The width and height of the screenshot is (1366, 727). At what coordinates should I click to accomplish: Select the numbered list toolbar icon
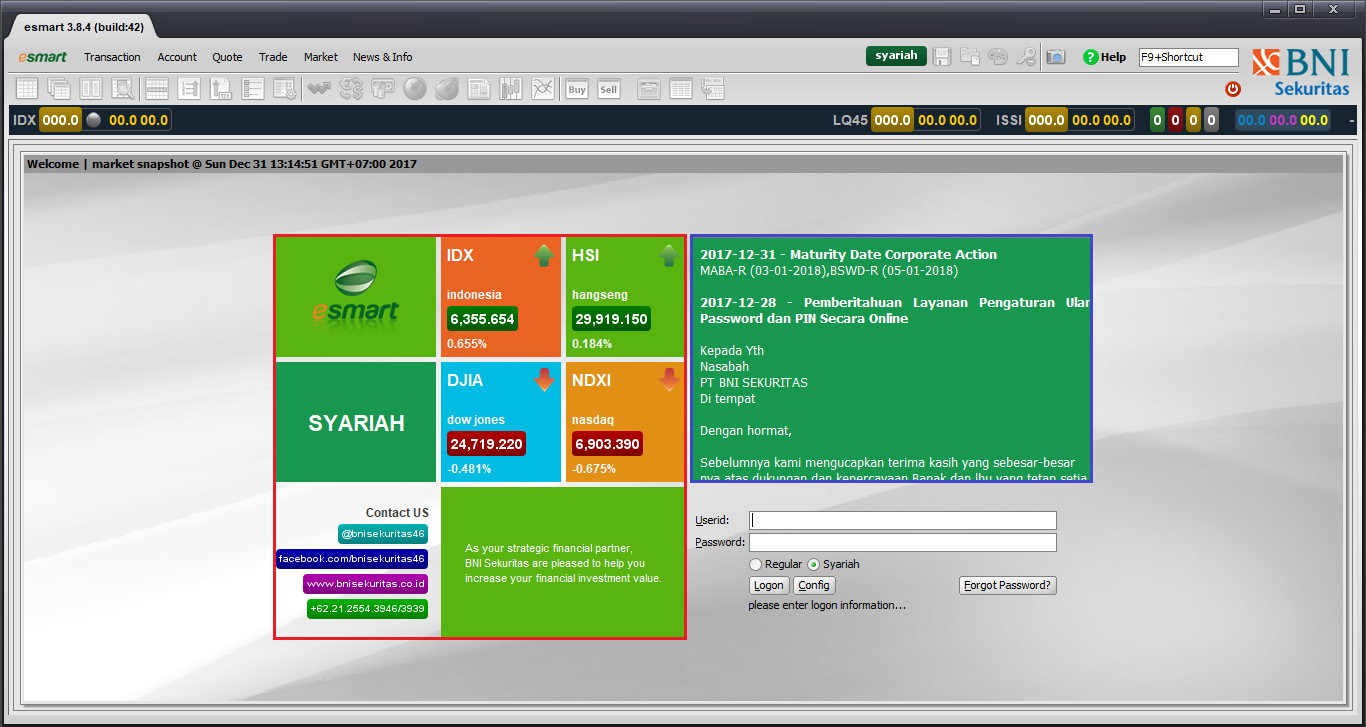189,89
